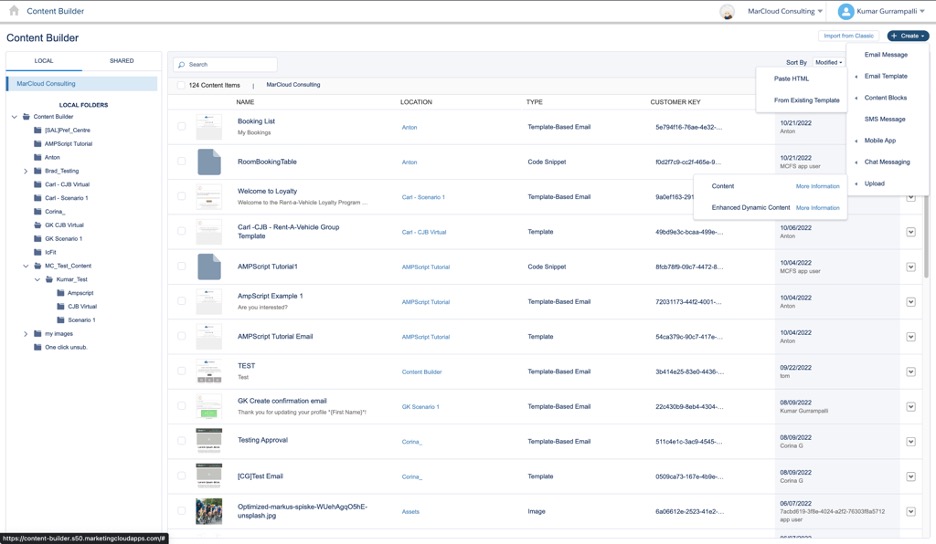Toggle the select-all checkbox beside 124 Content Items
This screenshot has height=544, width=936.
(181, 85)
